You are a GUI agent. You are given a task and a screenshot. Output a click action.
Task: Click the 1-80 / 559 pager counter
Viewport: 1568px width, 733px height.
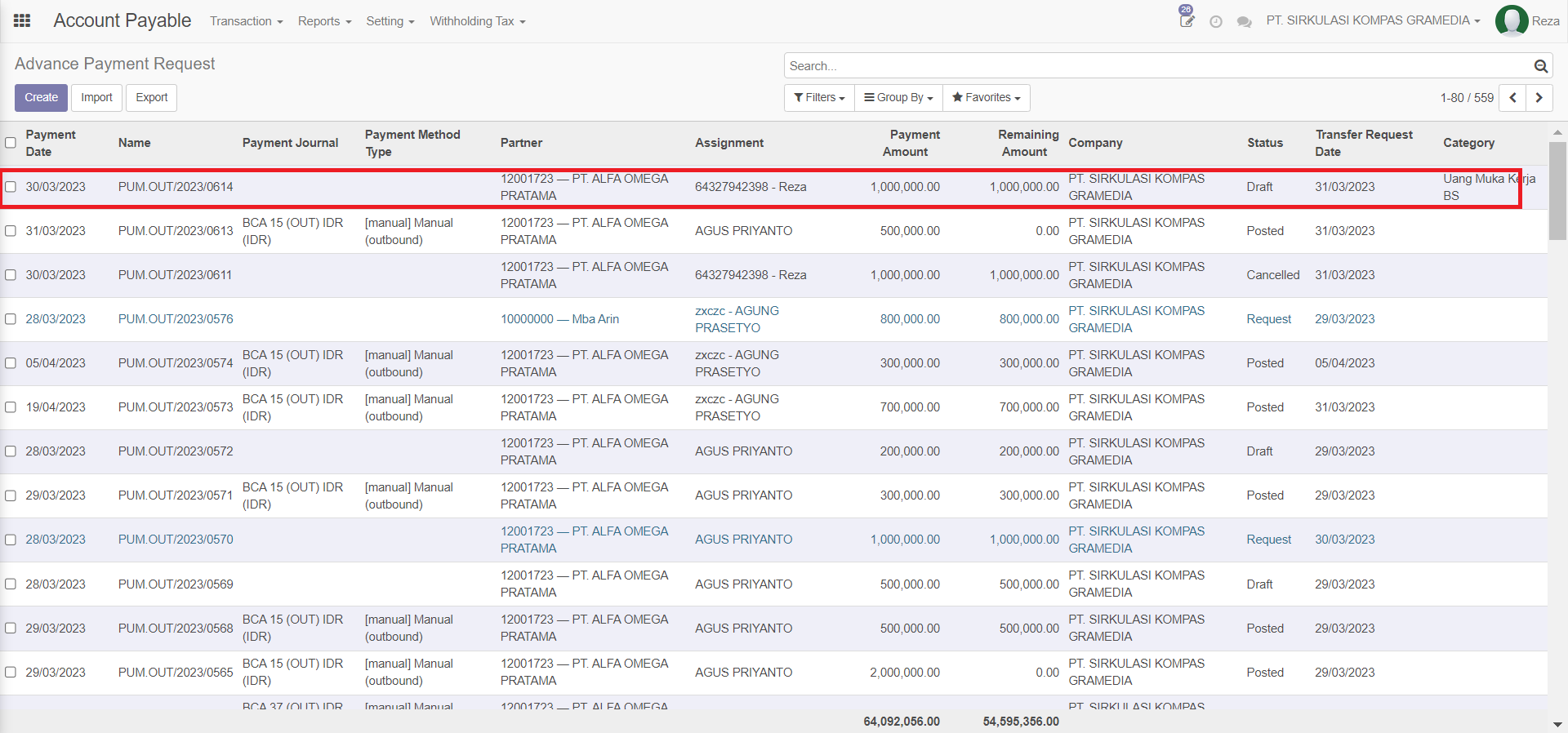tap(1467, 98)
